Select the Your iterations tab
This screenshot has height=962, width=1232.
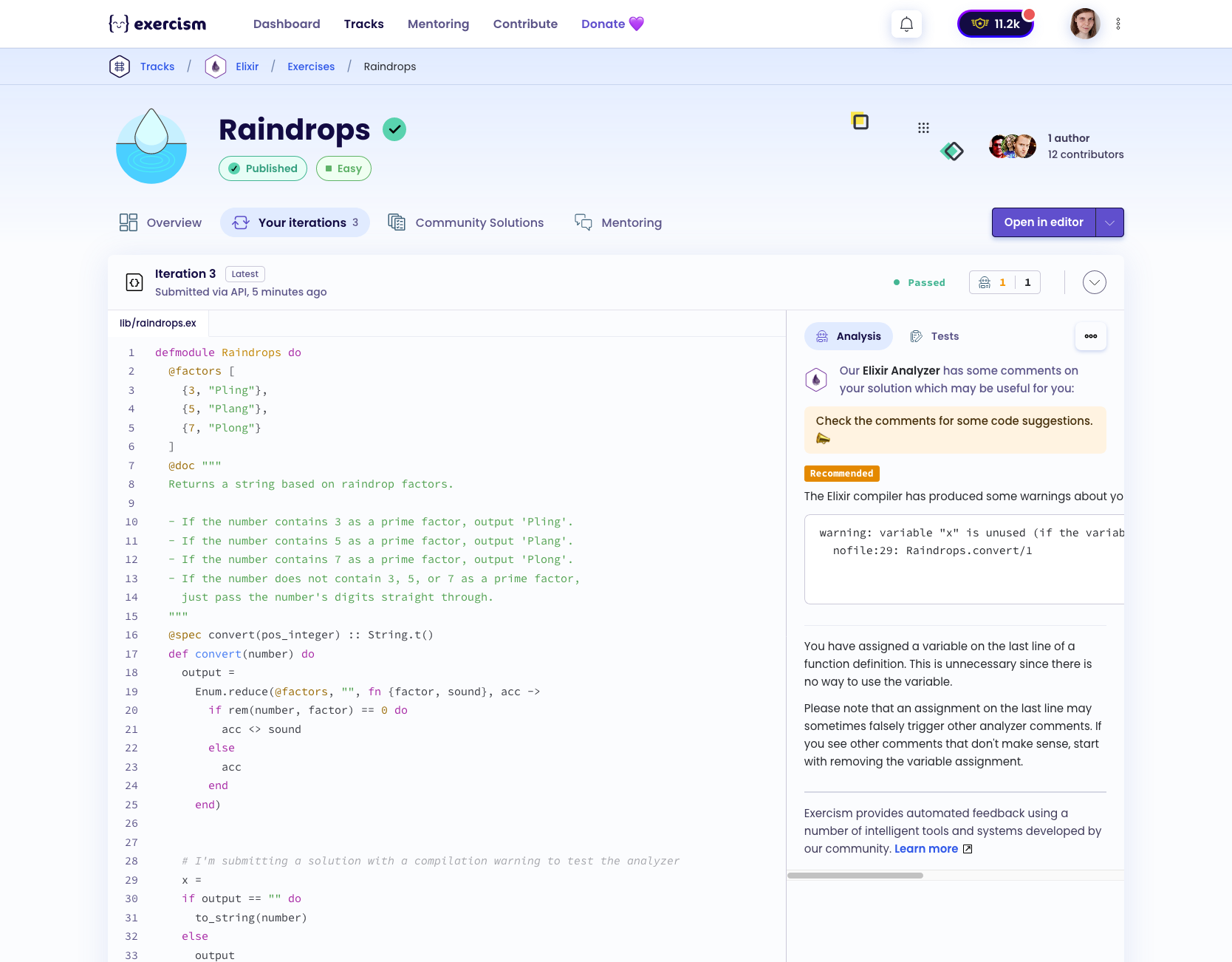[x=295, y=222]
